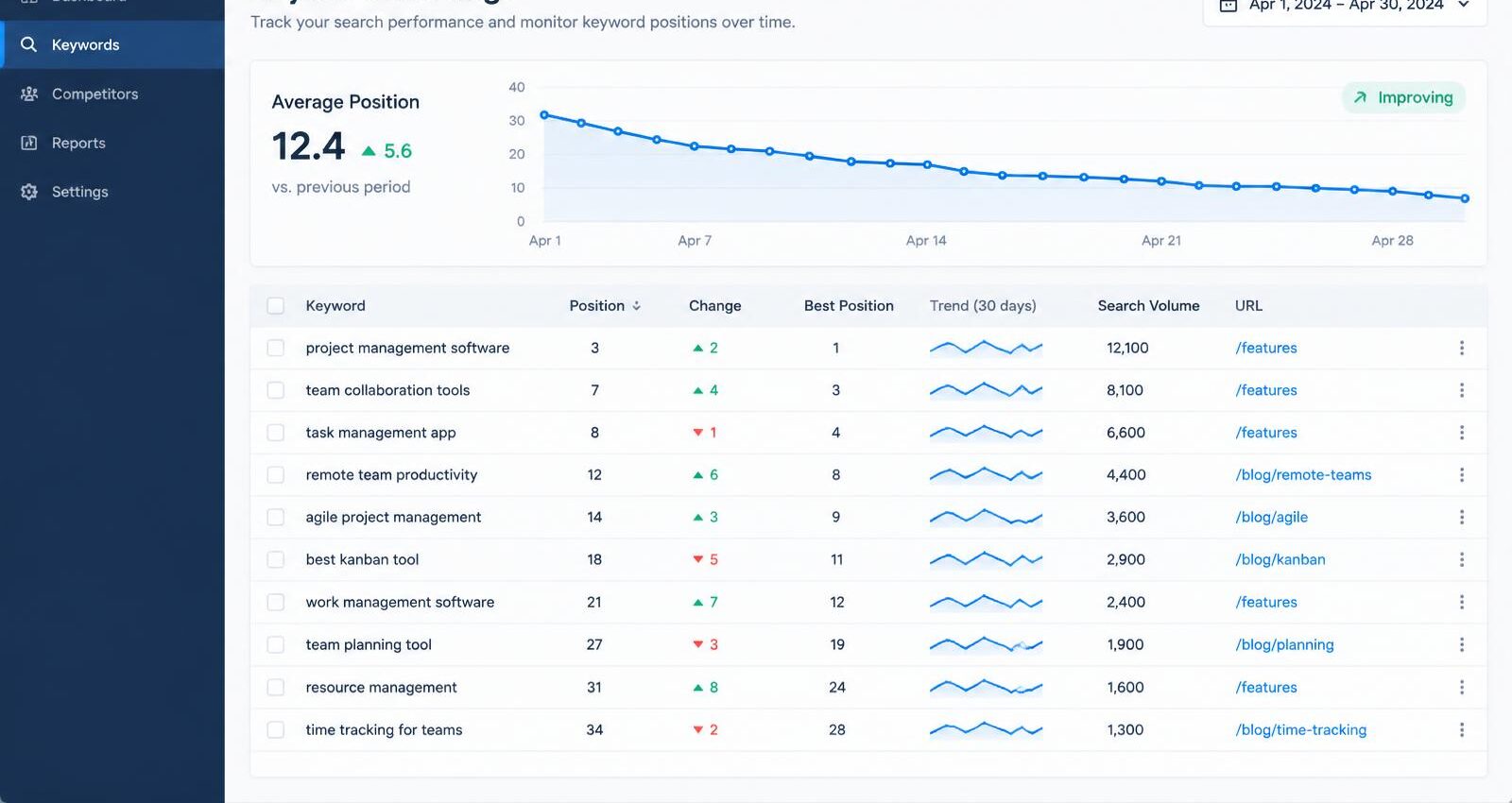This screenshot has width=1512, height=803.
Task: Open three-dot menu for best kanban tool
Action: [x=1461, y=559]
